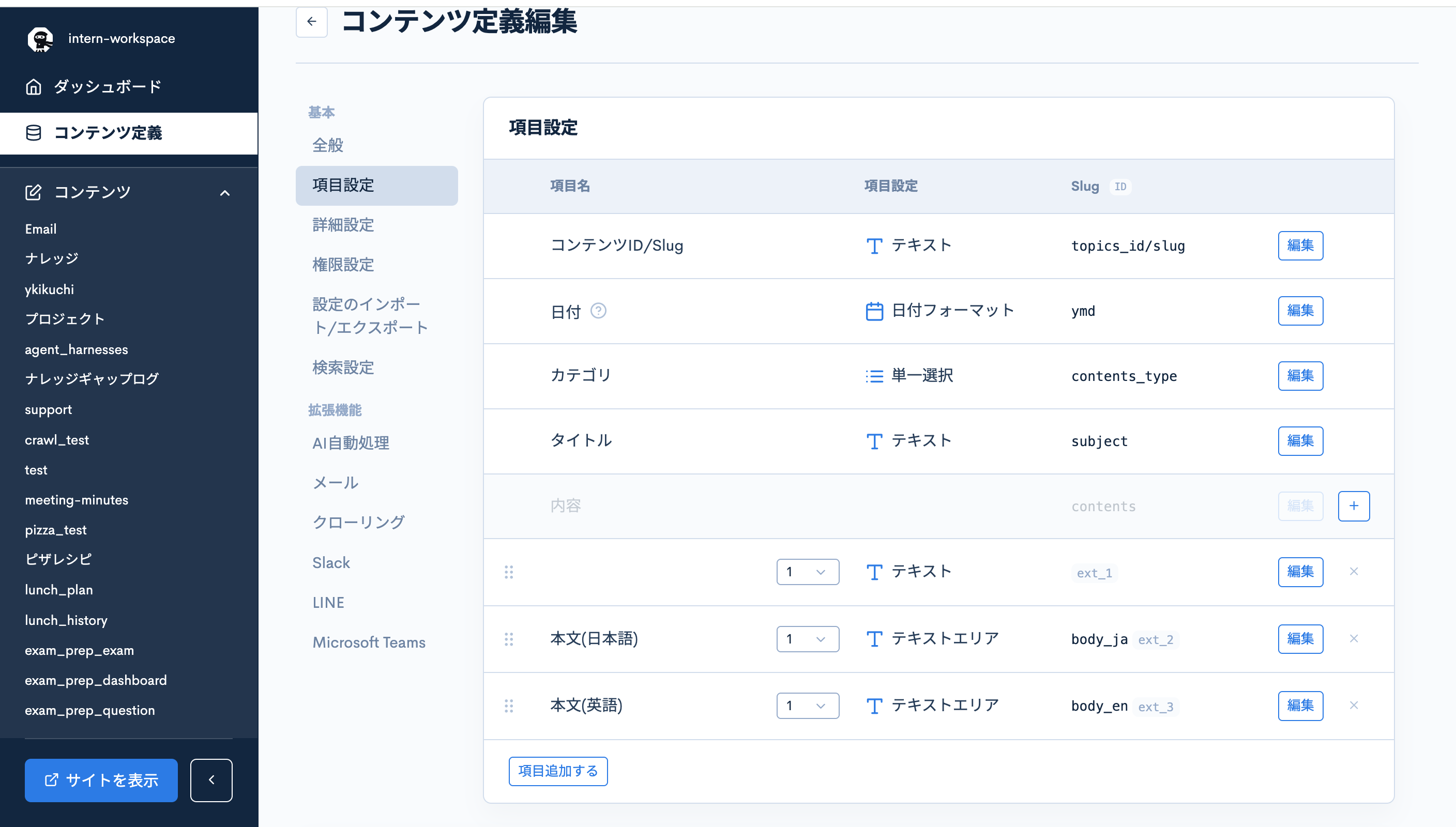
Task: Open the 権限設定 tab
Action: click(376, 265)
